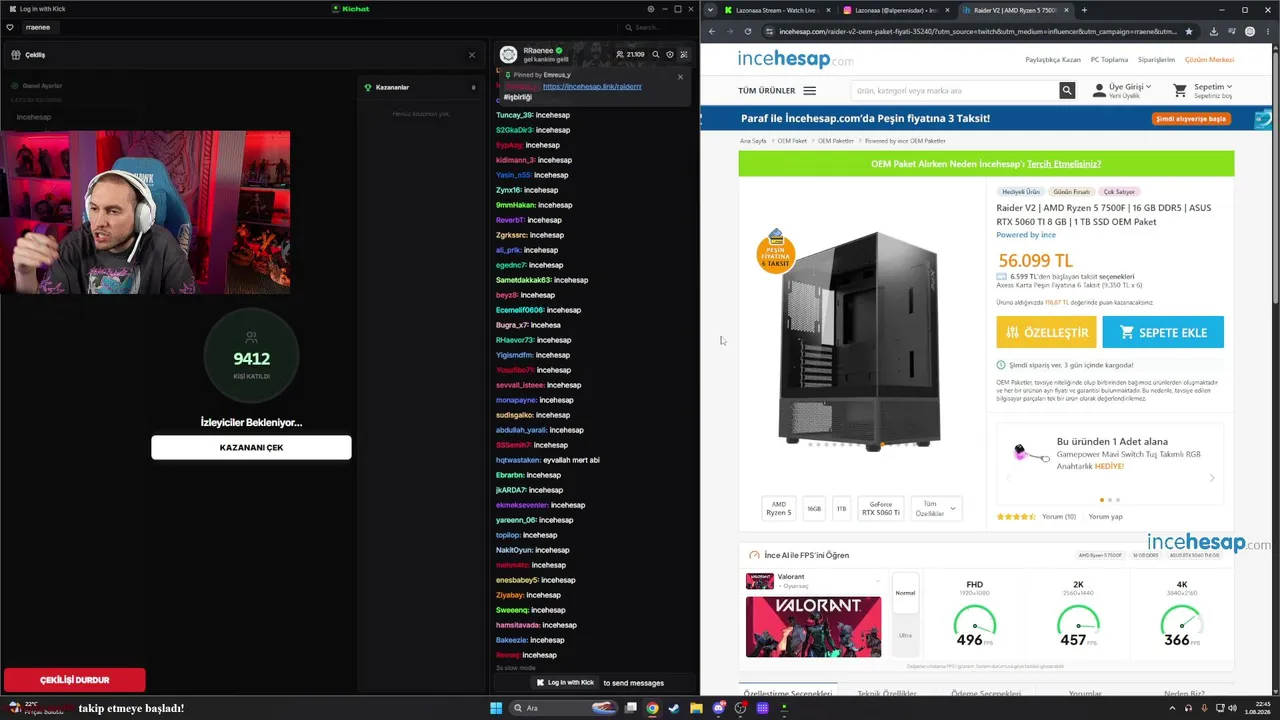1280x720 pixels.
Task: Open Discord from the taskbar
Action: point(718,708)
